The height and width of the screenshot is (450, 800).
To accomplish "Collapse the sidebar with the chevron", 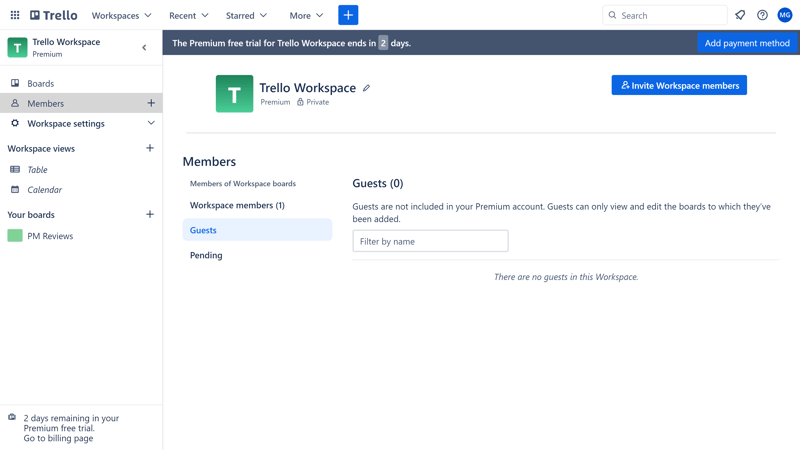I will tap(144, 47).
